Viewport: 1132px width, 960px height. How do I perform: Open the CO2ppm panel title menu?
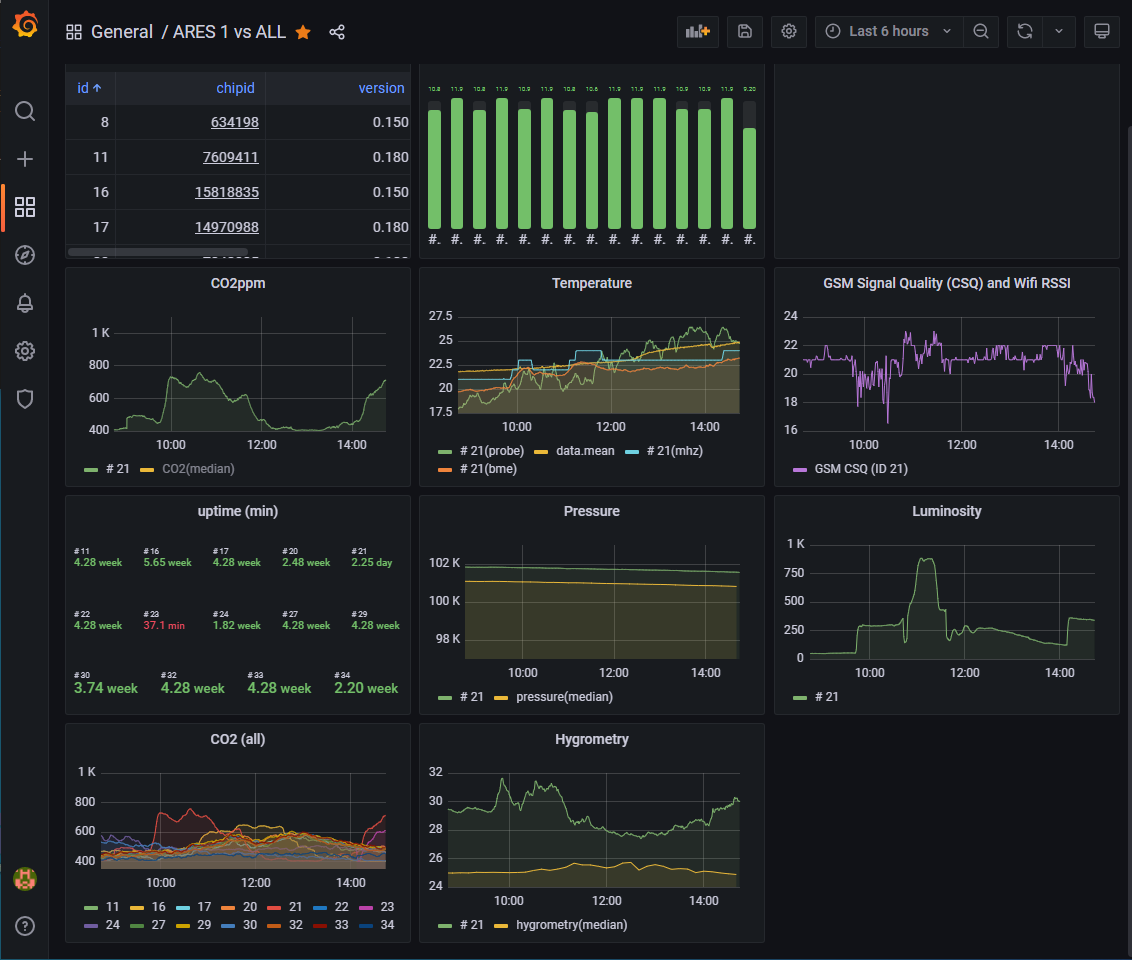tap(238, 283)
